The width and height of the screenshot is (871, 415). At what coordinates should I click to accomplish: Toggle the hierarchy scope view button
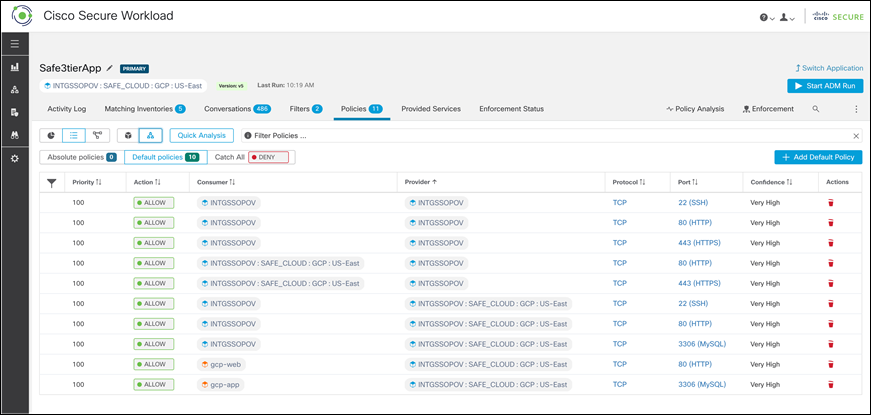point(151,136)
